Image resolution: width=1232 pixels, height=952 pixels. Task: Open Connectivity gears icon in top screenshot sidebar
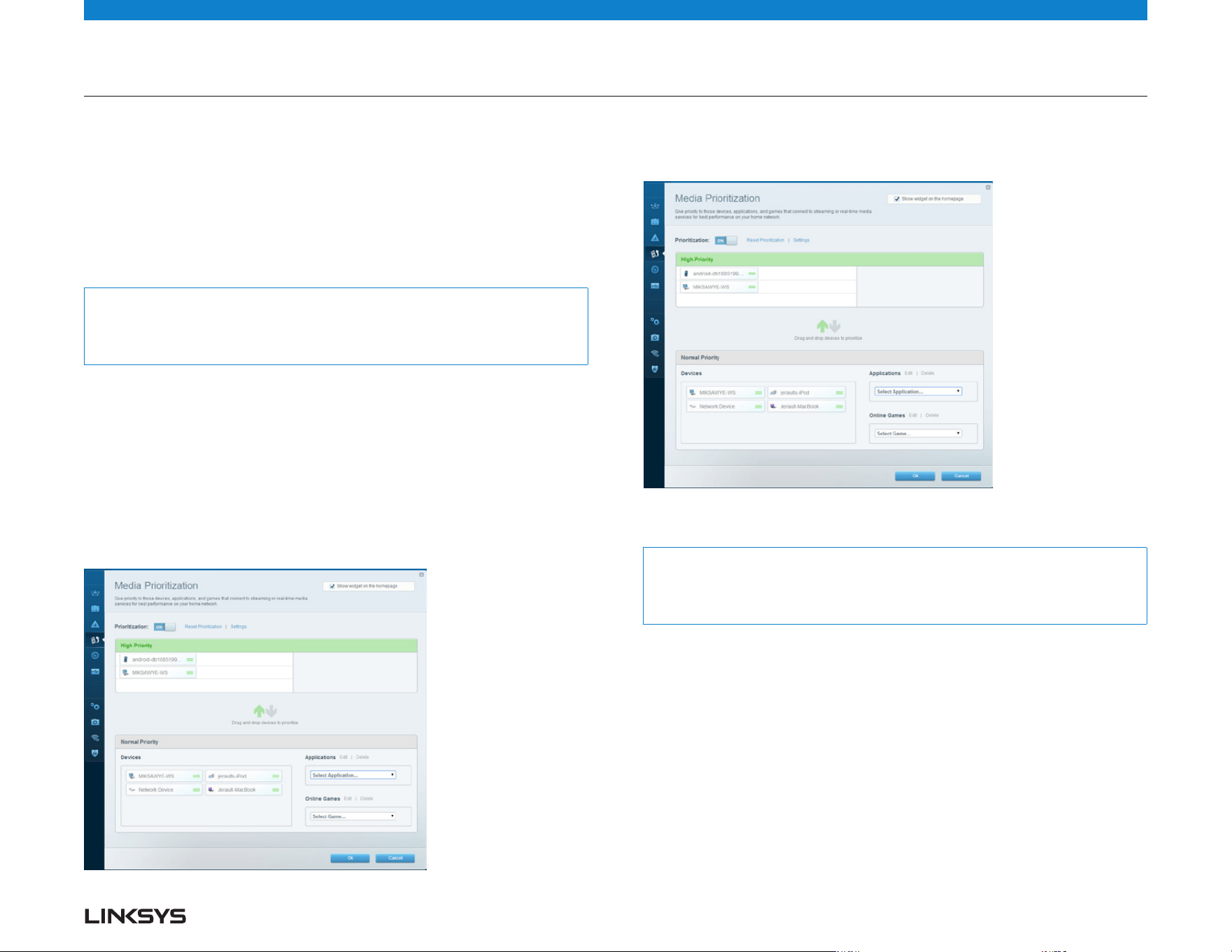click(655, 321)
